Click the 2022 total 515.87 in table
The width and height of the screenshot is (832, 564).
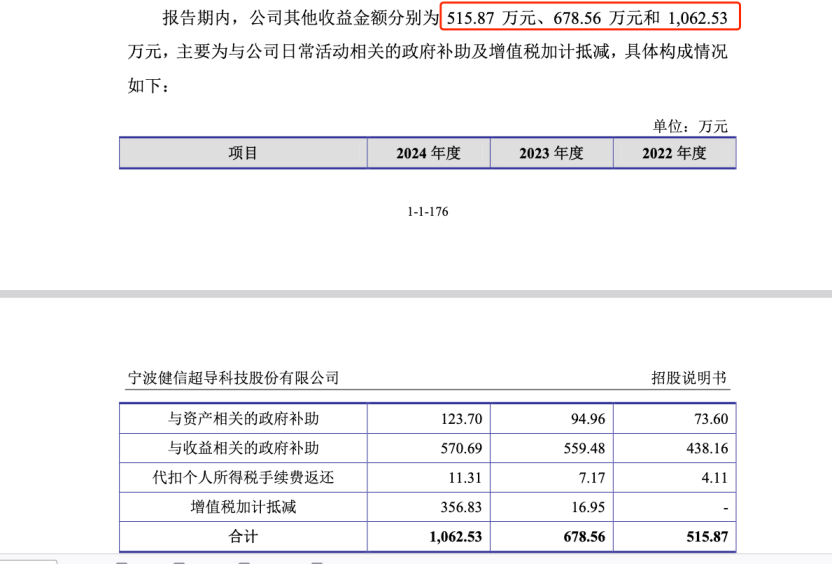tap(707, 537)
